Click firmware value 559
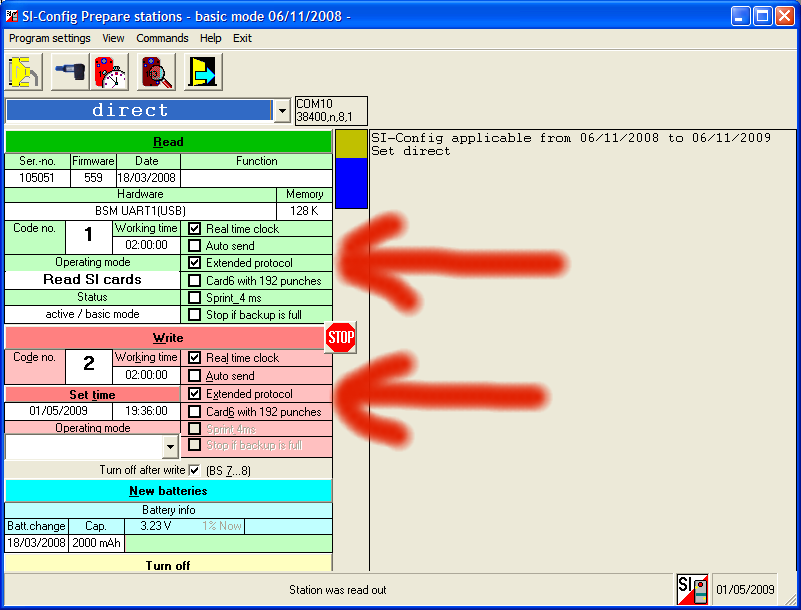 pos(93,178)
